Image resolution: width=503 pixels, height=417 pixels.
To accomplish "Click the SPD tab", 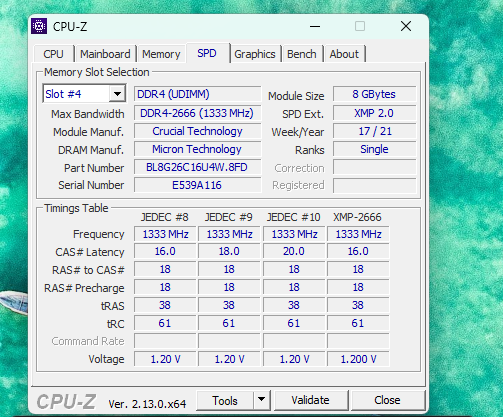I will click(207, 53).
